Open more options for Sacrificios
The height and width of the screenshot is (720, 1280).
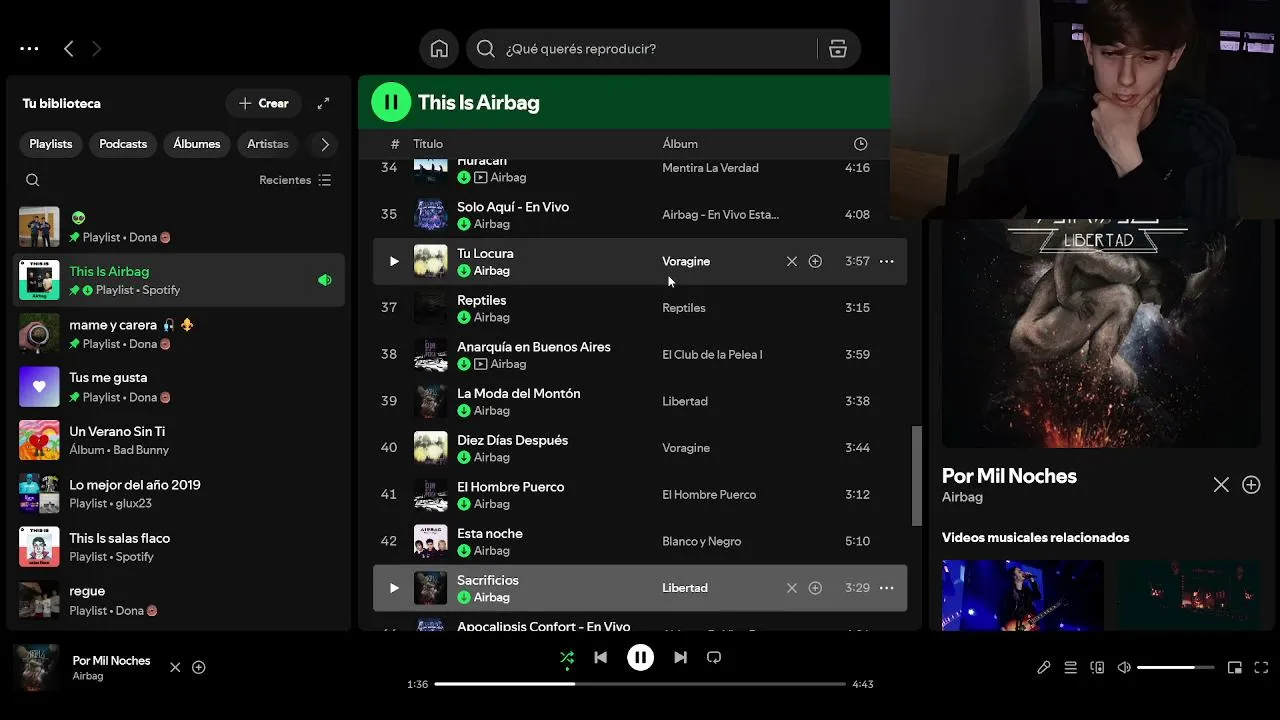tap(886, 588)
